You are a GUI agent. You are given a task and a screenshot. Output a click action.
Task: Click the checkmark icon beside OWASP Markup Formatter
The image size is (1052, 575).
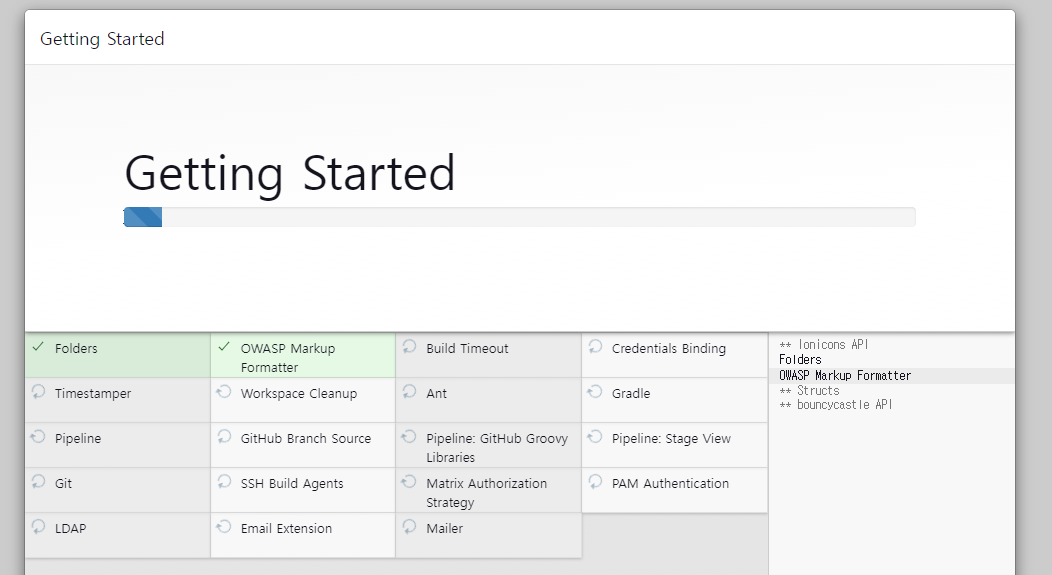[224, 347]
